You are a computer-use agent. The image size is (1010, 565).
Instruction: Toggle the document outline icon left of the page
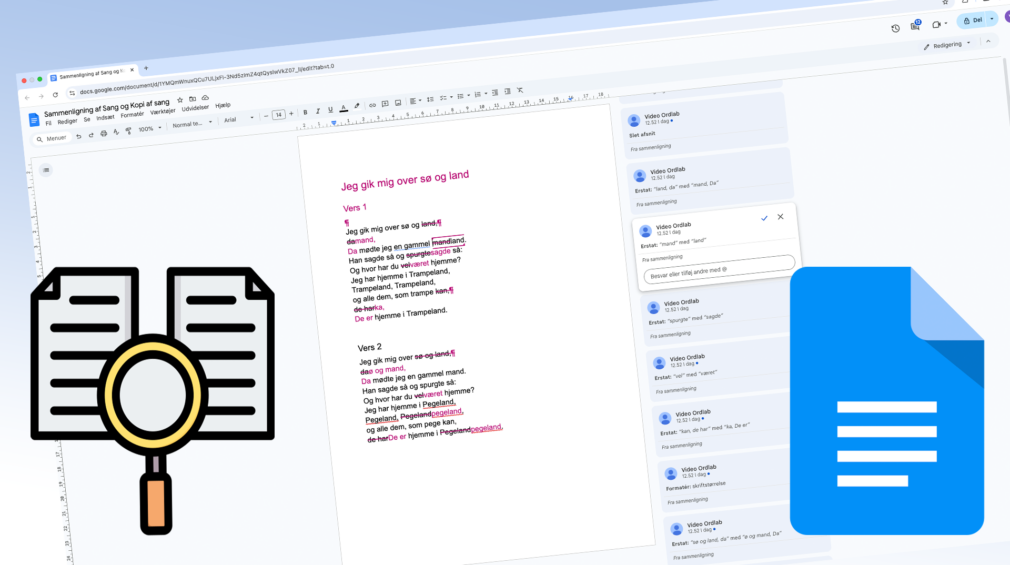pyautogui.click(x=46, y=170)
